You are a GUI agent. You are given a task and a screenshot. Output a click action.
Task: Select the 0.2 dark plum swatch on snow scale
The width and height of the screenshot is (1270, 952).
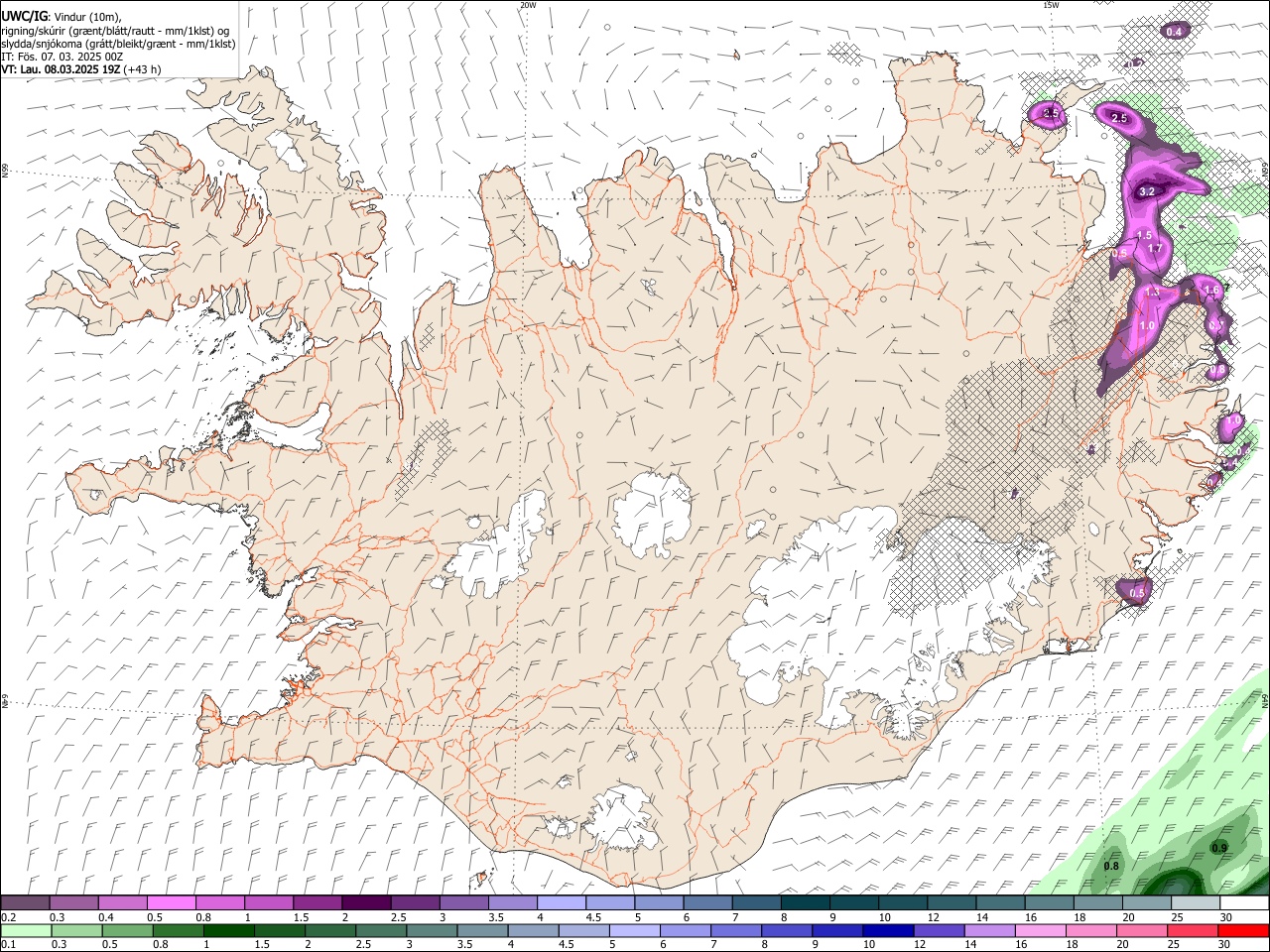pos(25,903)
